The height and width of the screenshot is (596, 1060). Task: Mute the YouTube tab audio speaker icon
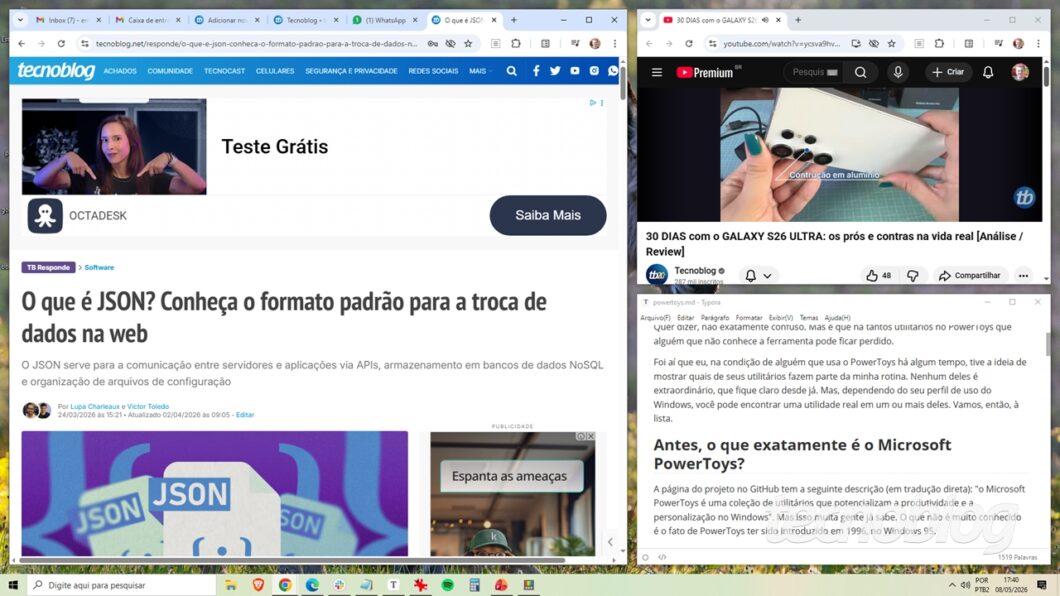click(x=765, y=20)
